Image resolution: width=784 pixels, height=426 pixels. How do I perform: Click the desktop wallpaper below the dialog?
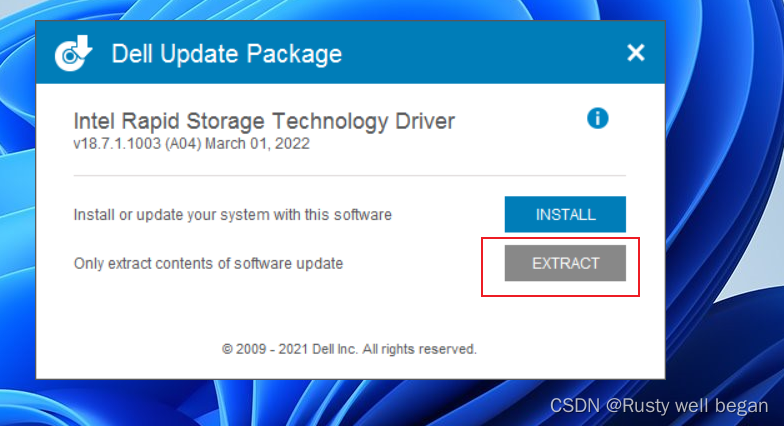tap(300, 403)
